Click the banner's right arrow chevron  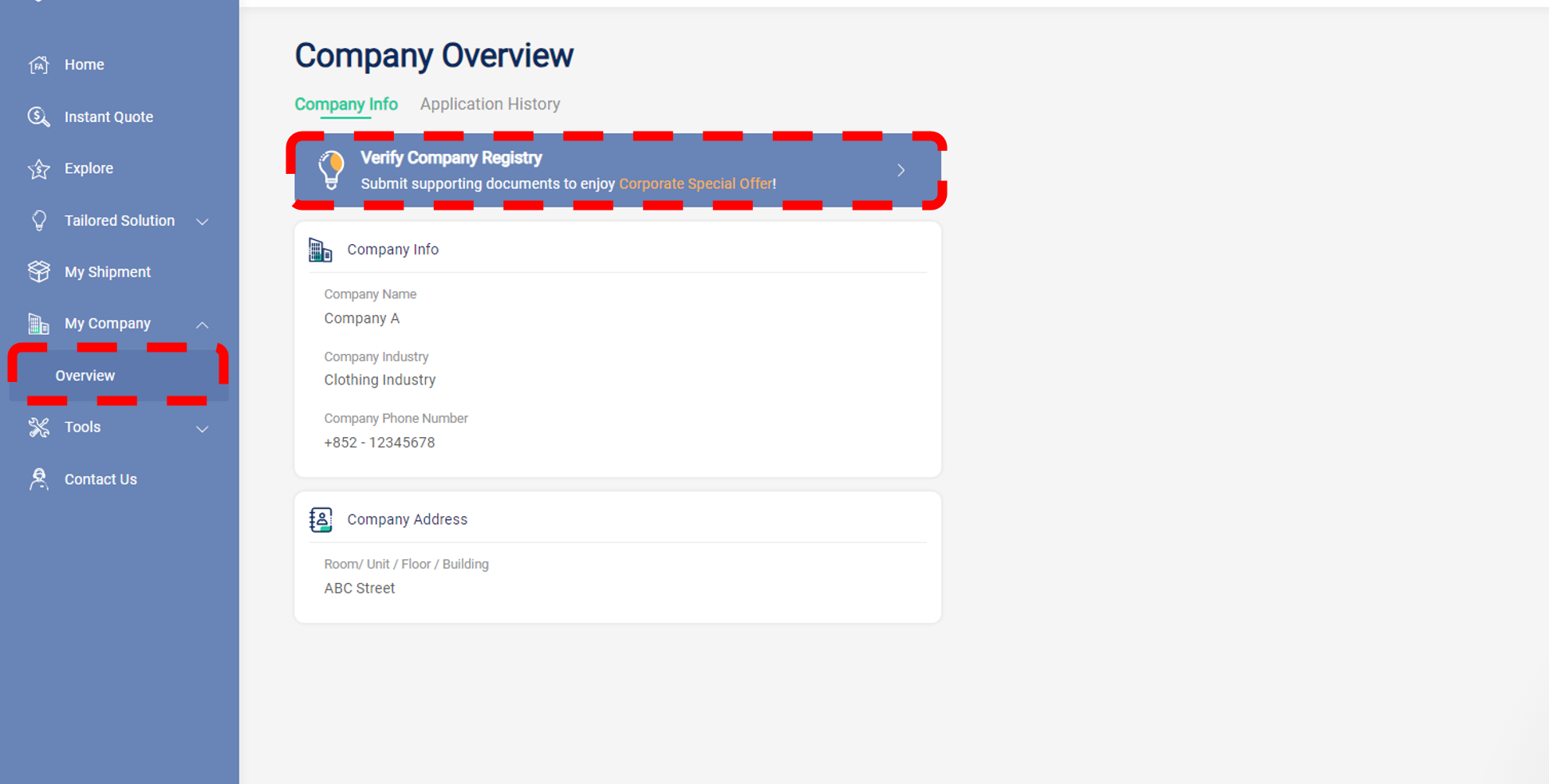pos(901,170)
